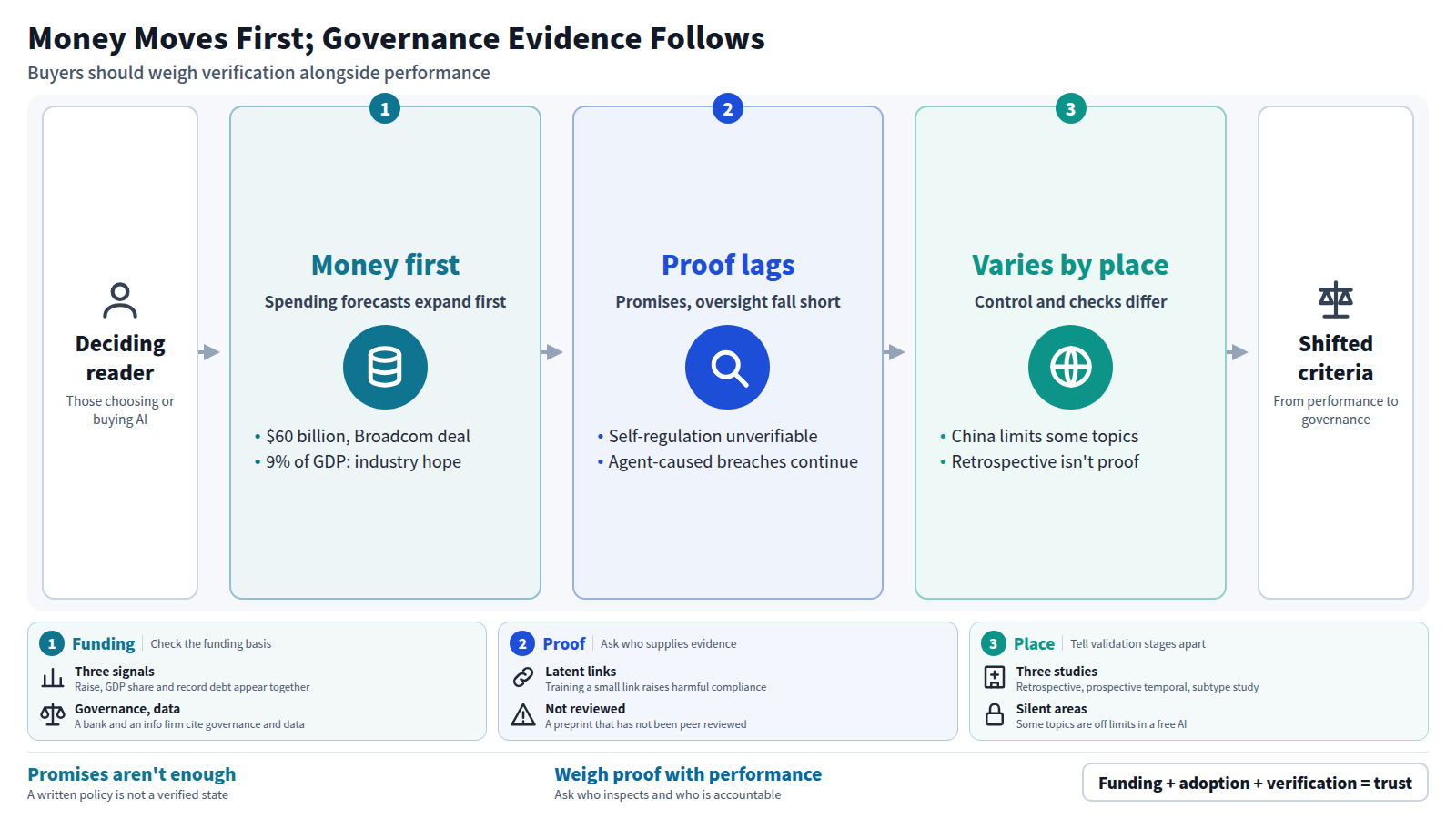1456x819 pixels.
Task: Click the scales icon beside Governance, data
Action: click(x=53, y=715)
